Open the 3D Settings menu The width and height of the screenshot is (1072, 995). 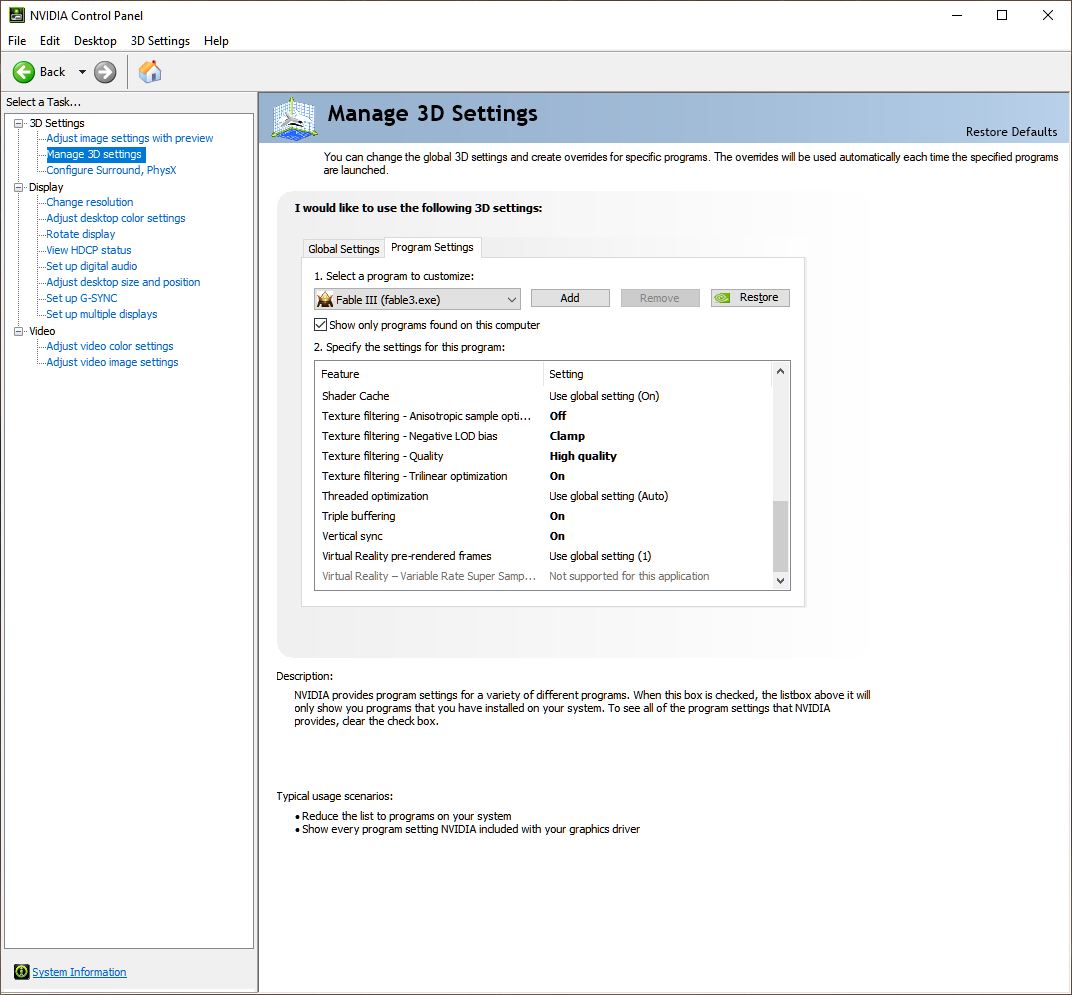160,41
